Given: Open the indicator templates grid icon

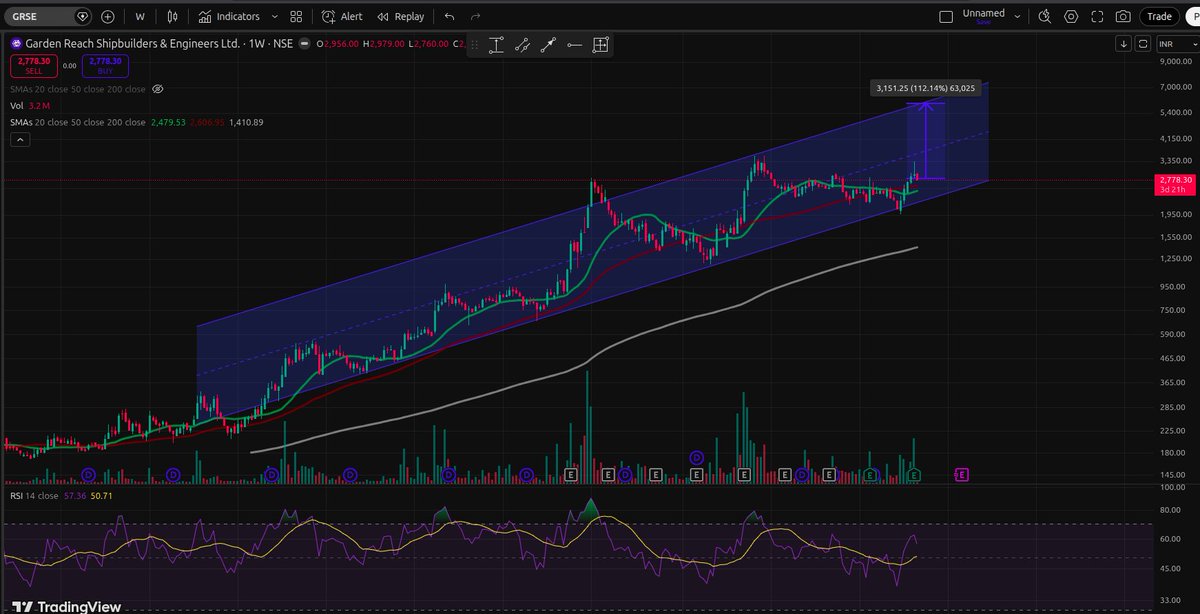Looking at the screenshot, I should (x=296, y=17).
